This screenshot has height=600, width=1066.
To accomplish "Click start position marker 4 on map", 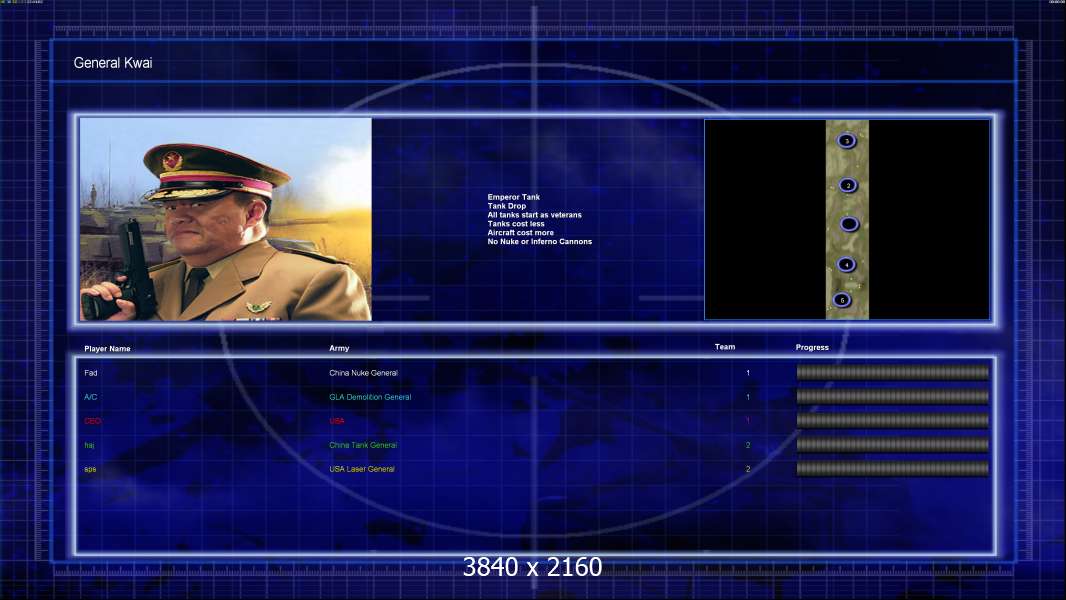I will coord(846,264).
